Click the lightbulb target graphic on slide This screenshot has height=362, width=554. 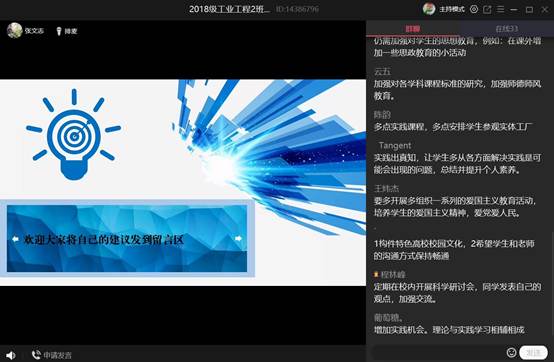tap(73, 134)
